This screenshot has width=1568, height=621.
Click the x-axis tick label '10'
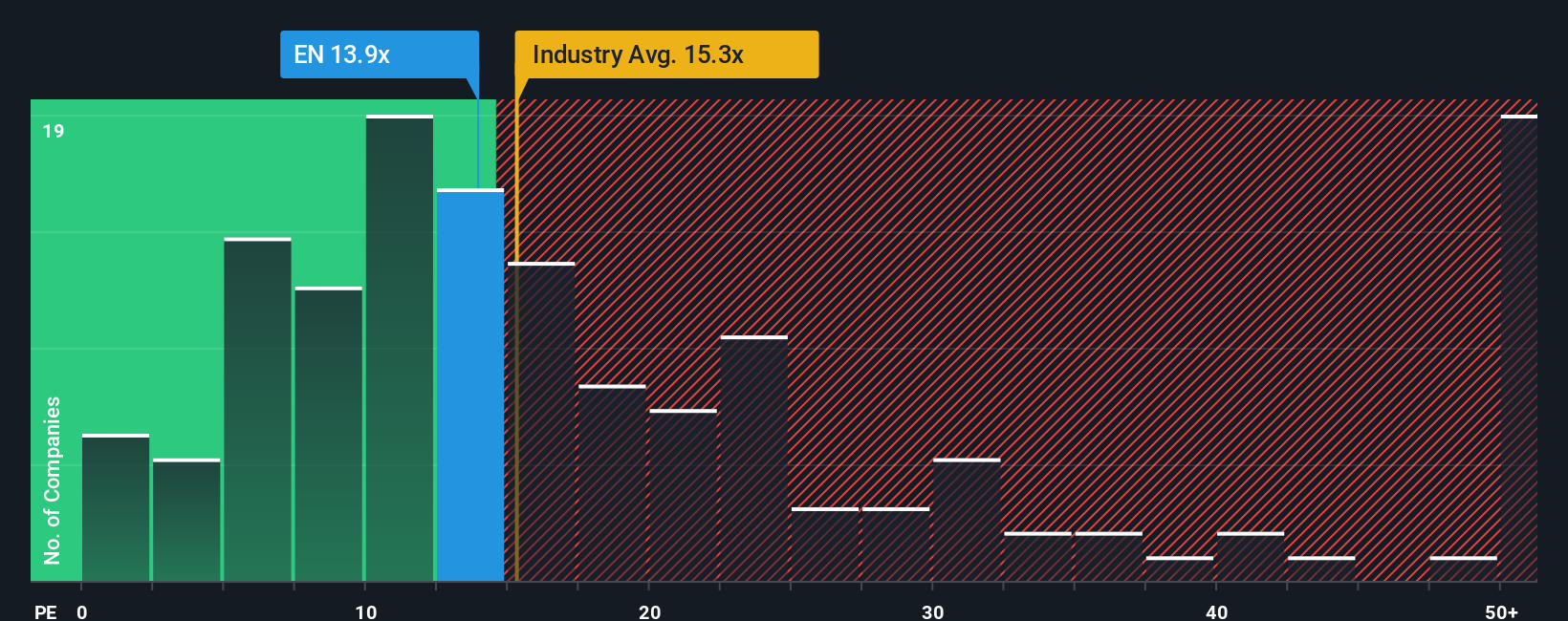[366, 611]
